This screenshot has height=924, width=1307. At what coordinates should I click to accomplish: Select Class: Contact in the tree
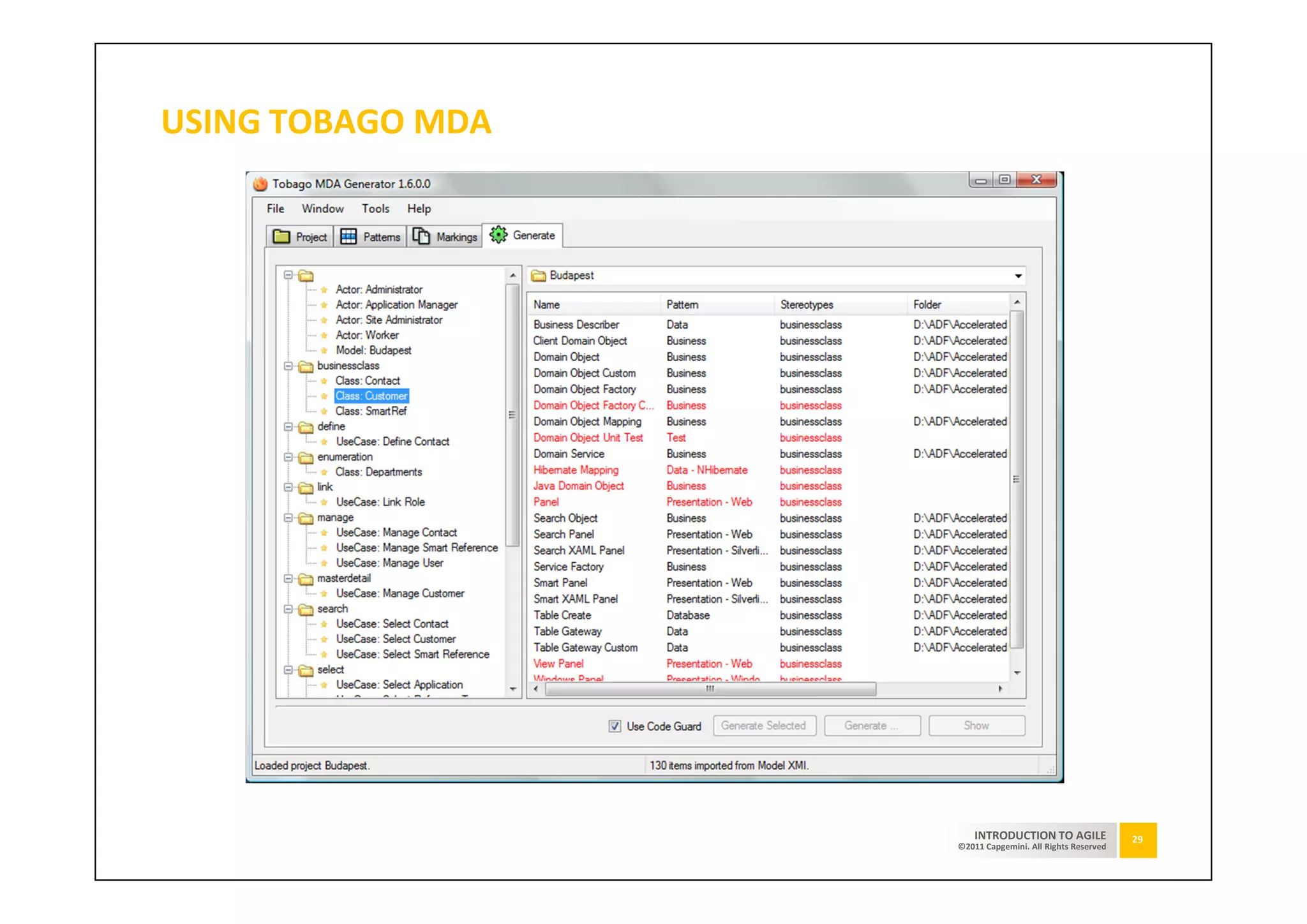368,381
